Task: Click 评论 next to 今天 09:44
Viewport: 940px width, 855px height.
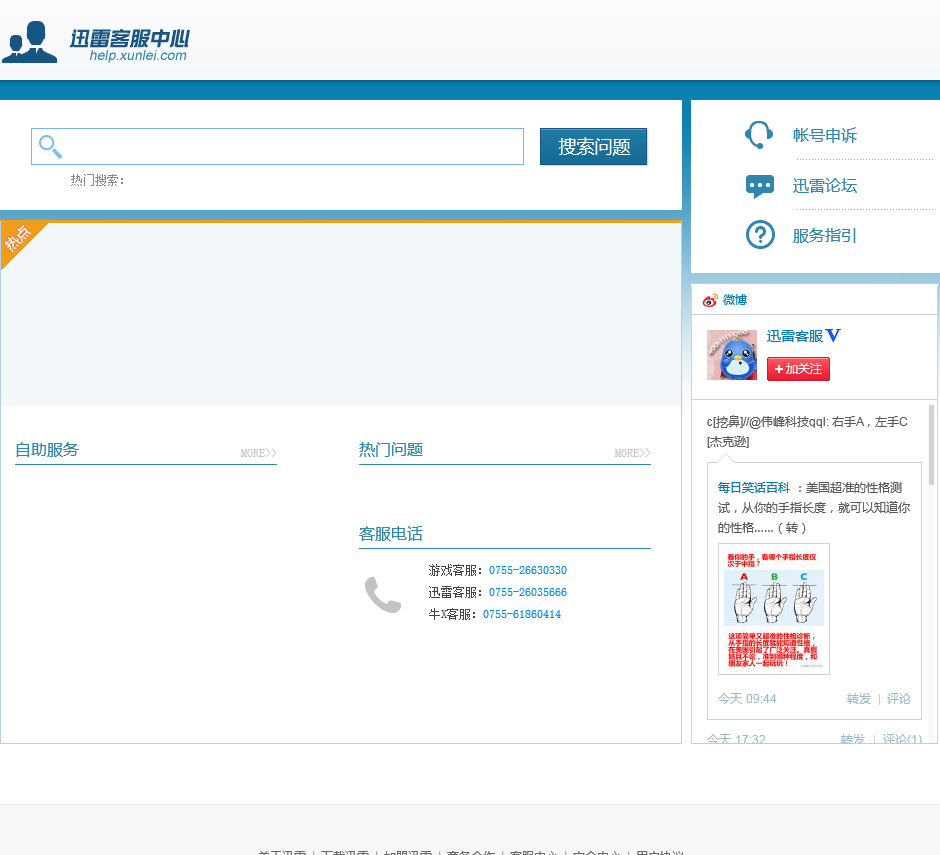Action: point(898,699)
